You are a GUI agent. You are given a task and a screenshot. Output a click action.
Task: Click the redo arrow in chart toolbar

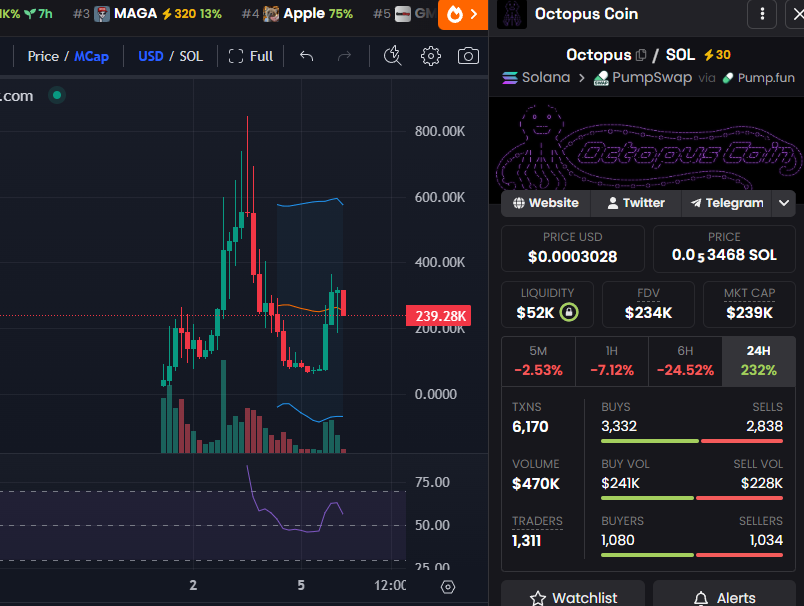coord(345,56)
